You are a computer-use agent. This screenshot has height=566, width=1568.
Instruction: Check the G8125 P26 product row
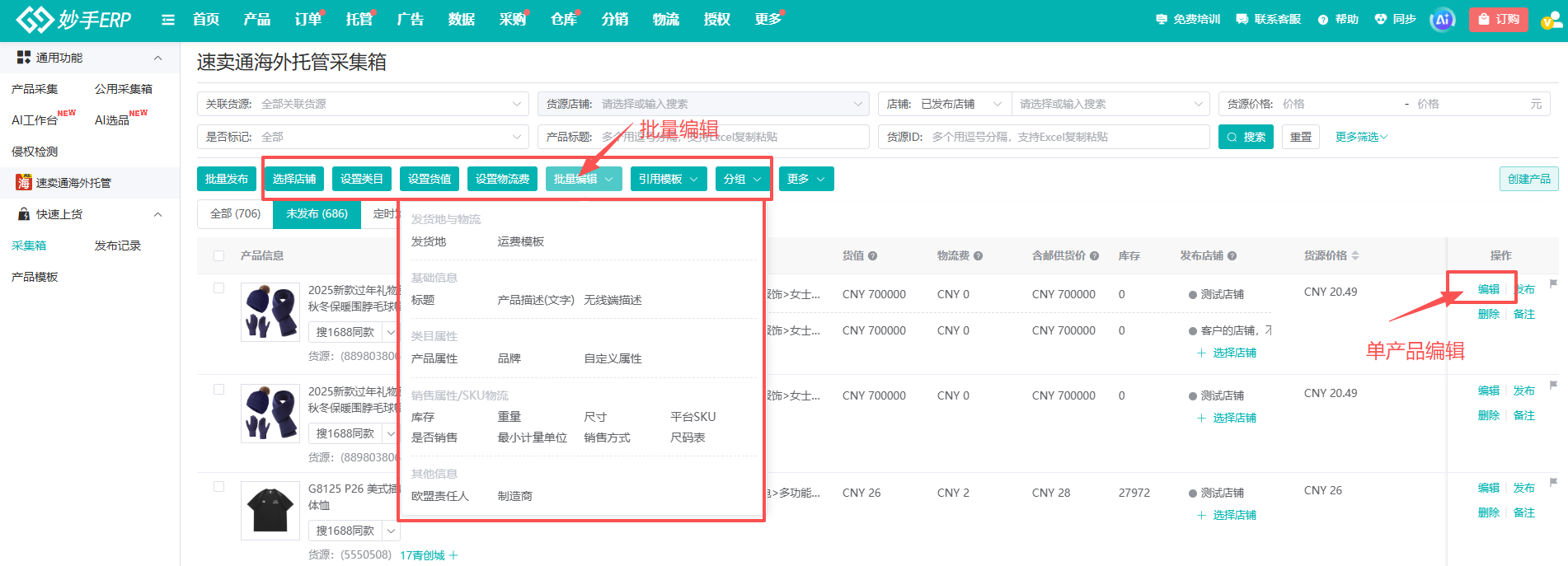pos(218,487)
